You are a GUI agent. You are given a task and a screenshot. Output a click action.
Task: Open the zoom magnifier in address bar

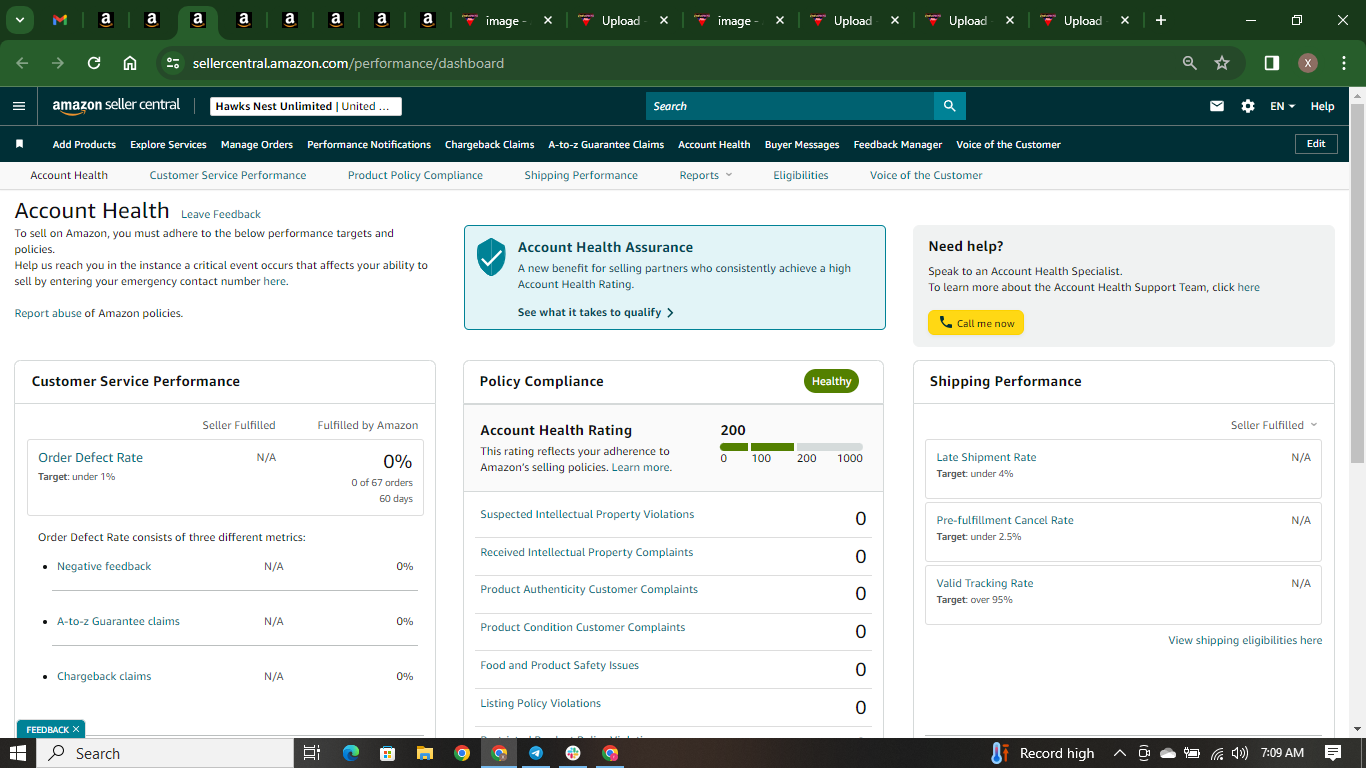(x=1190, y=63)
